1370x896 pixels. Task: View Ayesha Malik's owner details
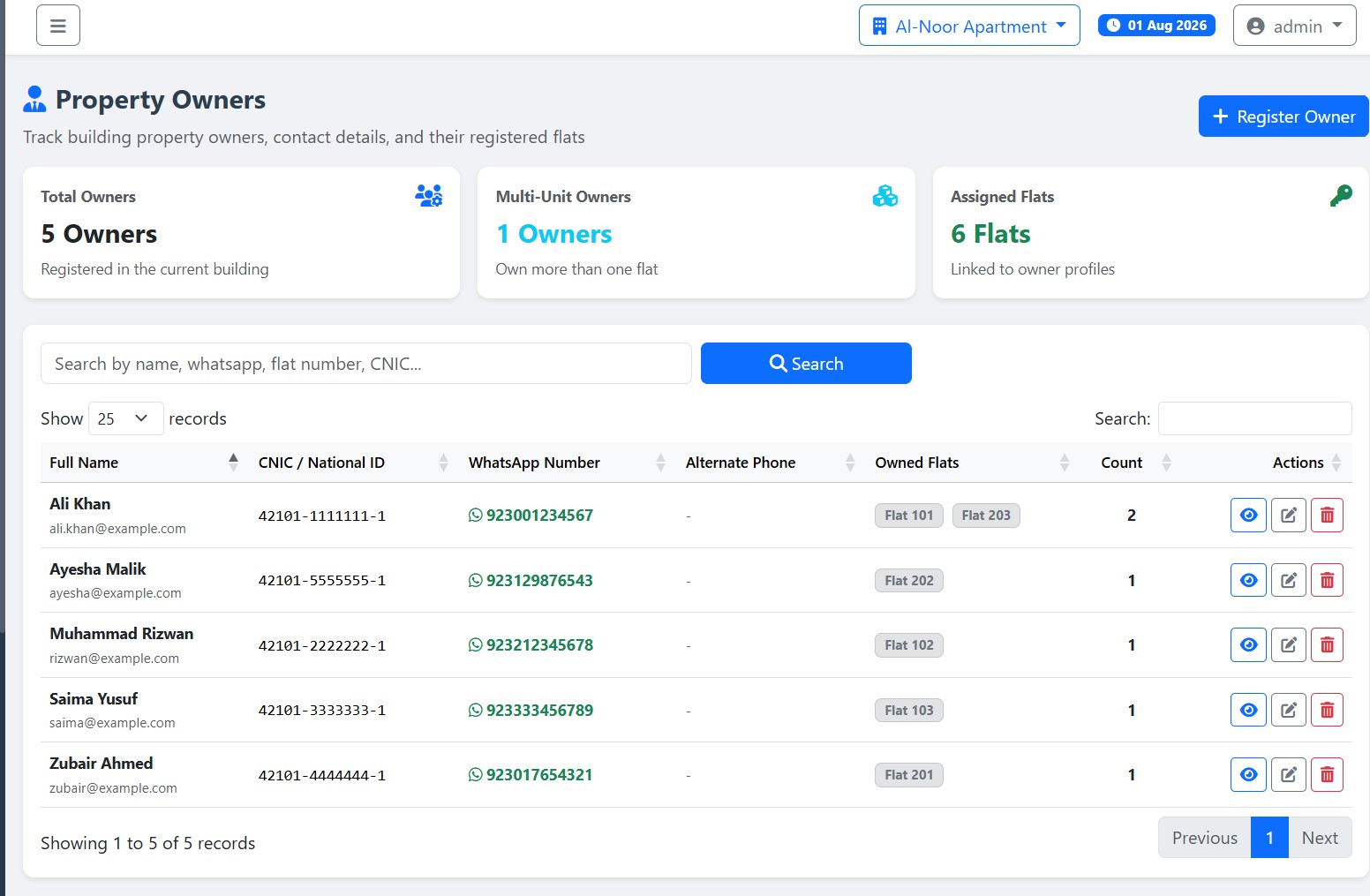[x=1248, y=581]
